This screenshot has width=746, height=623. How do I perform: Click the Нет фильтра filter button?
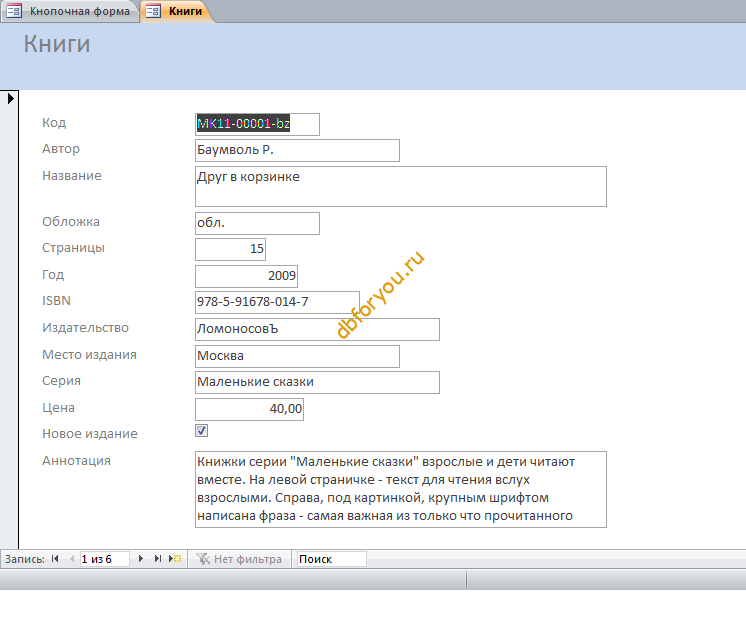pyautogui.click(x=239, y=559)
